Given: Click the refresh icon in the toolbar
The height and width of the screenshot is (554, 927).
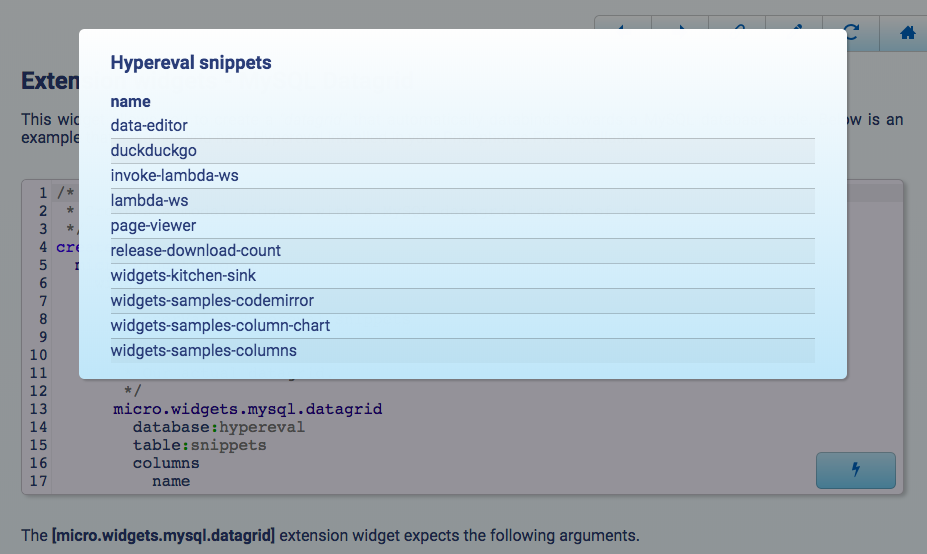Looking at the screenshot, I should pyautogui.click(x=851, y=32).
